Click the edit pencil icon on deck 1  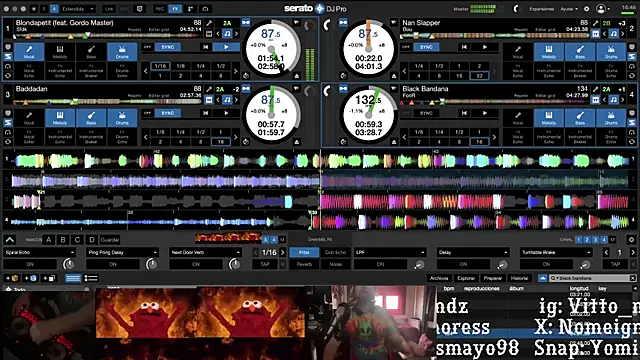pos(209,23)
